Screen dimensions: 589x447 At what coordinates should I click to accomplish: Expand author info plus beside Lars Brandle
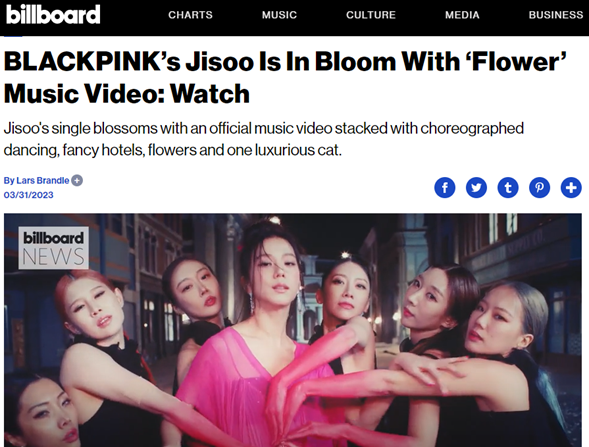tap(77, 181)
